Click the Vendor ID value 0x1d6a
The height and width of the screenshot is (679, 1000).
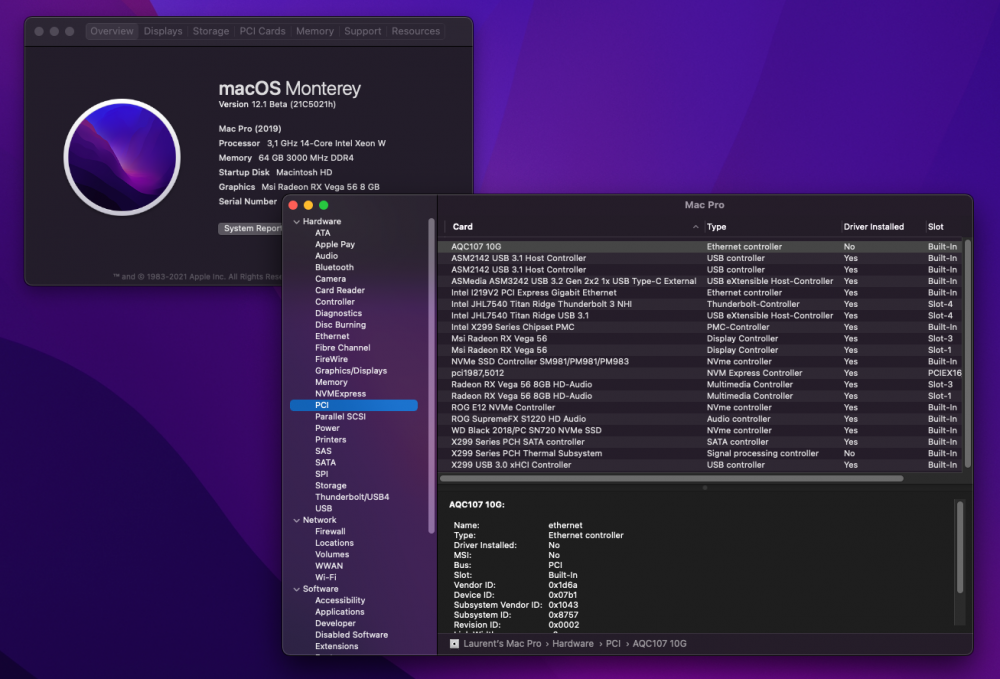pyautogui.click(x=562, y=585)
